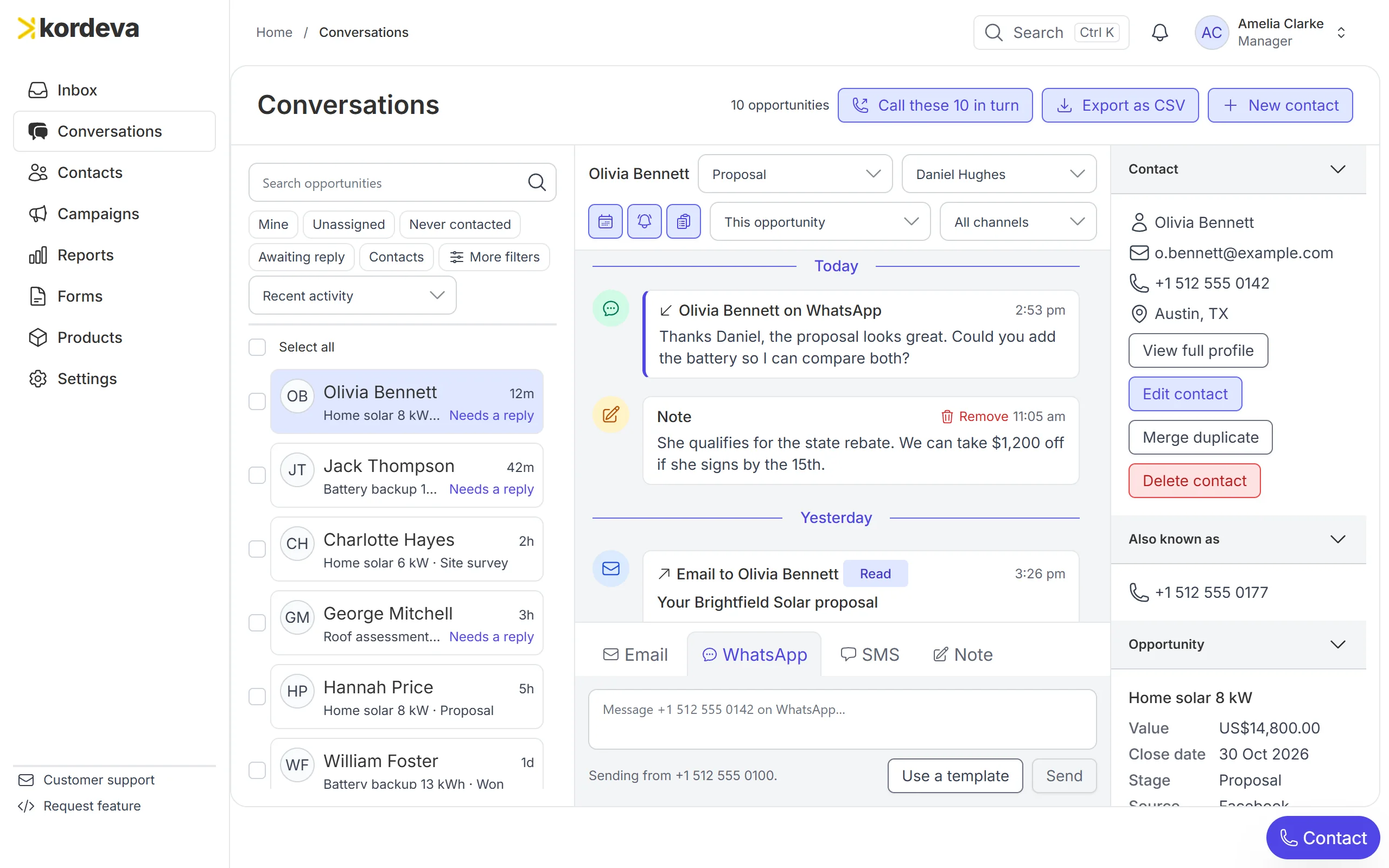Click the Forms document icon
Viewport: 1389px width, 868px height.
click(x=38, y=297)
